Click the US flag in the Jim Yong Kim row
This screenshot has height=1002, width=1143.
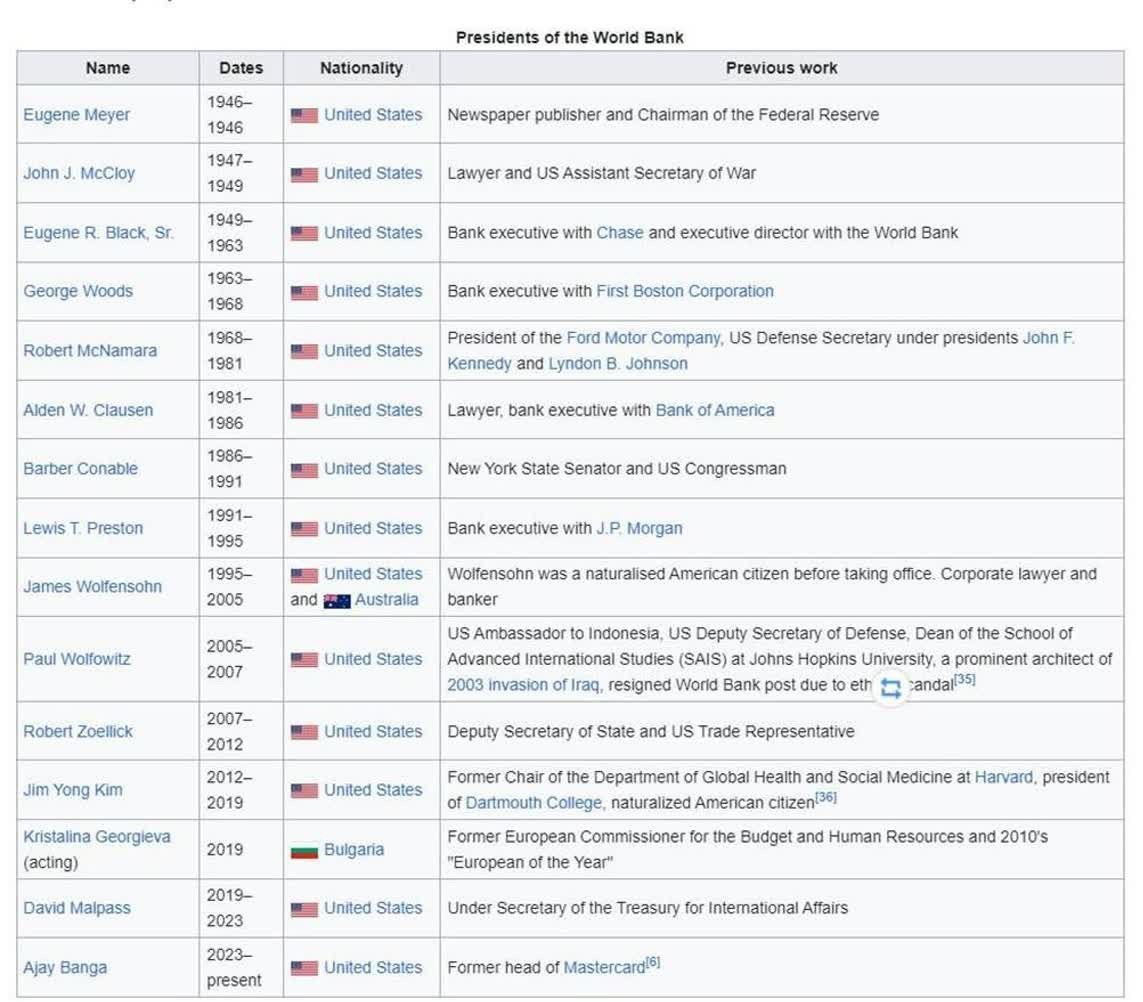(x=304, y=791)
